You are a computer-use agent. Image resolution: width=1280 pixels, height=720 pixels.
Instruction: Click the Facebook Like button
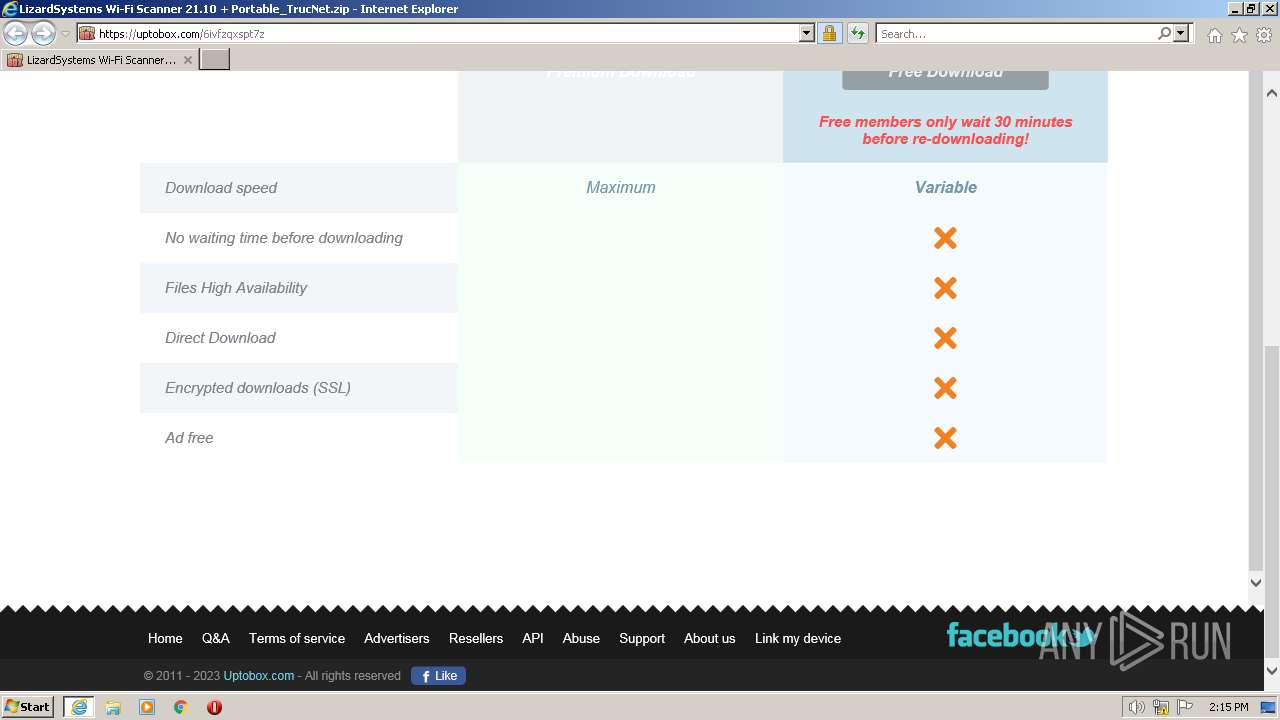coord(438,676)
